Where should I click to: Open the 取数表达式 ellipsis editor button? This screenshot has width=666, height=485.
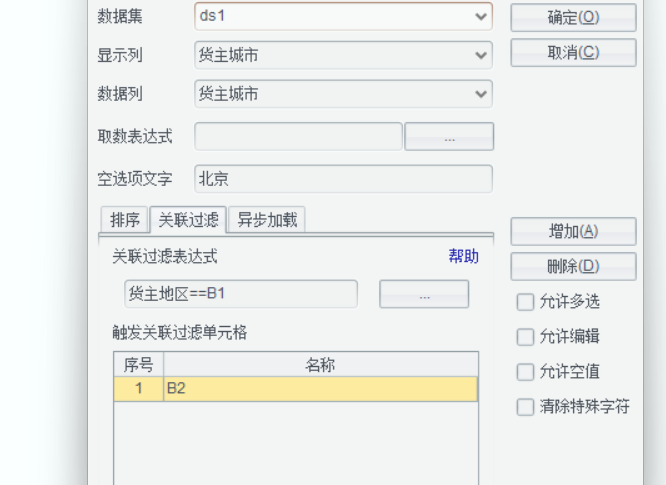click(x=449, y=137)
